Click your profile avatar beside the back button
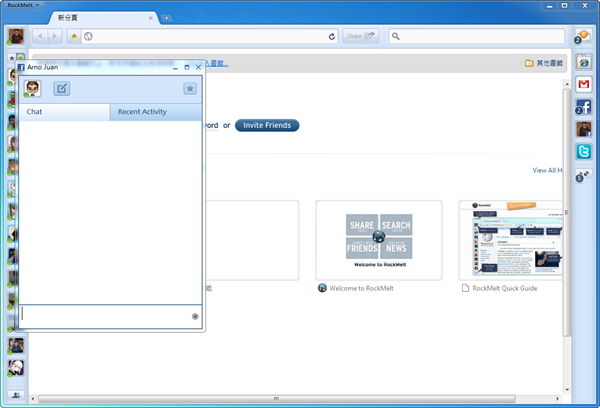The height and width of the screenshot is (408, 600). [x=16, y=36]
